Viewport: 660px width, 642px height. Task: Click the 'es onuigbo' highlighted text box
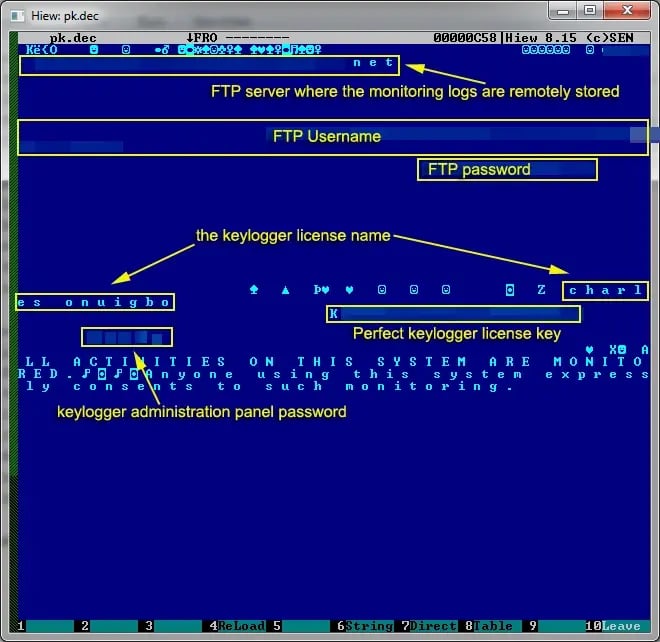[95, 302]
